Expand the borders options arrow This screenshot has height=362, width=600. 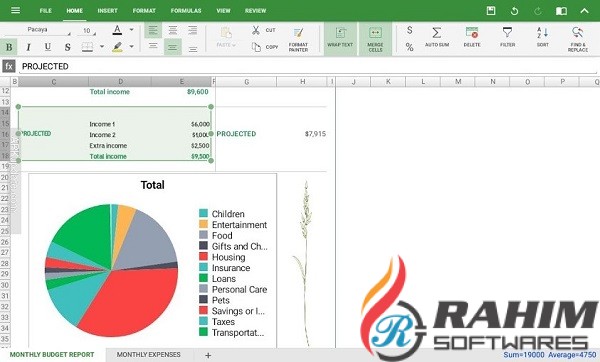pyautogui.click(x=102, y=47)
